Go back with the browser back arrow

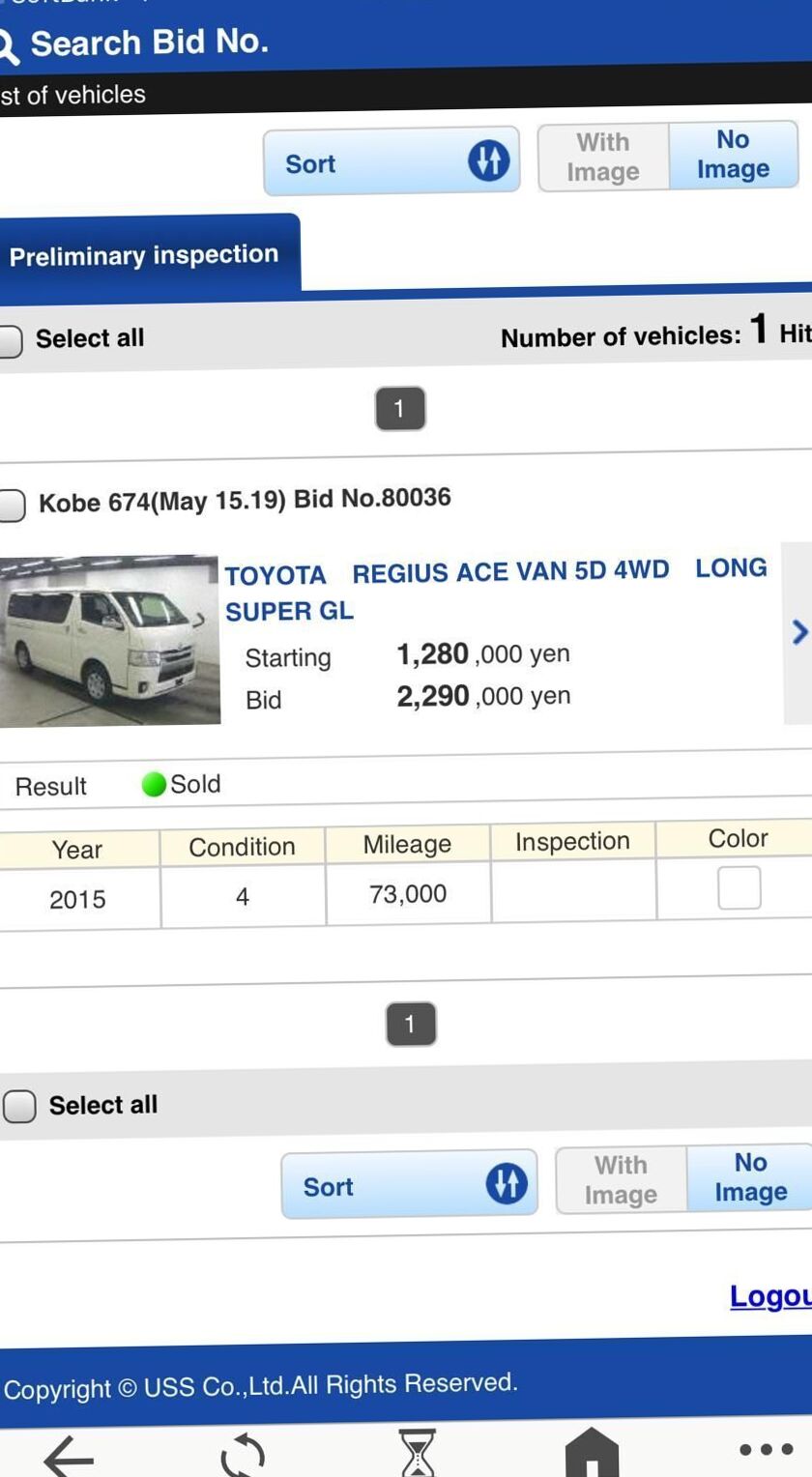pos(68,1455)
